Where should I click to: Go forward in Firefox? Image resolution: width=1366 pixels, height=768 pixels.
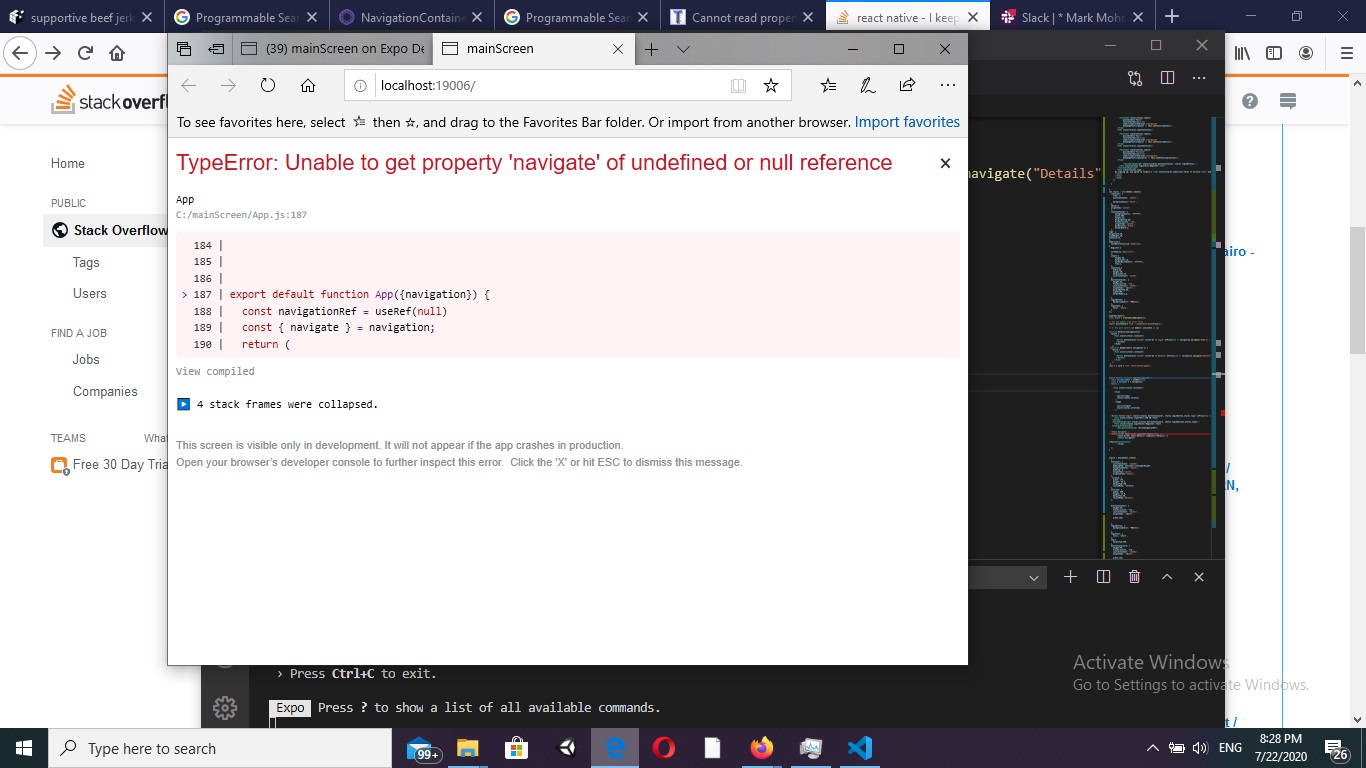coord(53,53)
